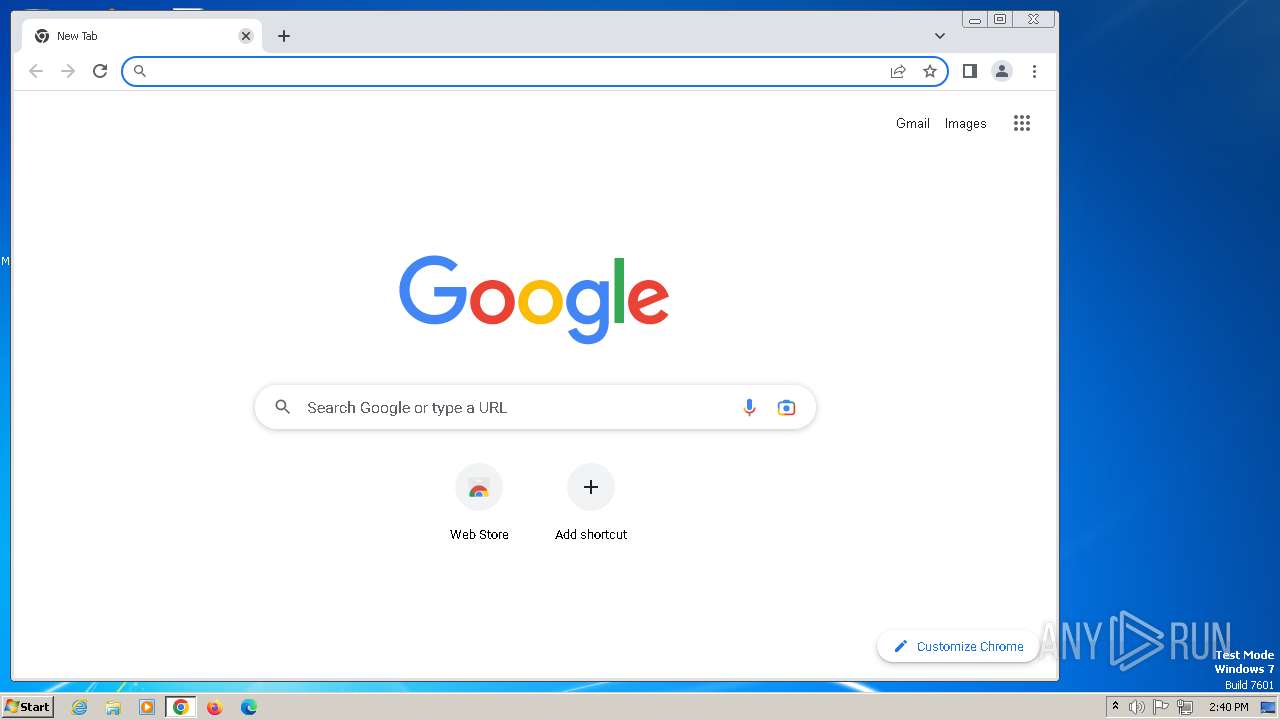Add a shortcut tile
The image size is (1280, 720).
[x=591, y=503]
